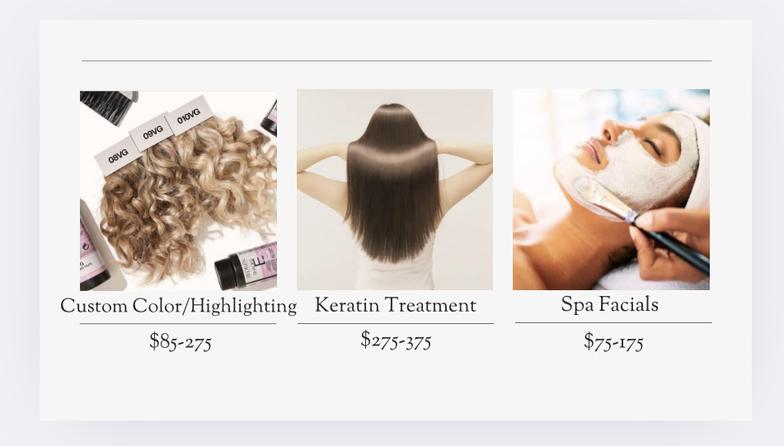Click the 08VG swatch label
The image size is (784, 446).
click(x=118, y=156)
